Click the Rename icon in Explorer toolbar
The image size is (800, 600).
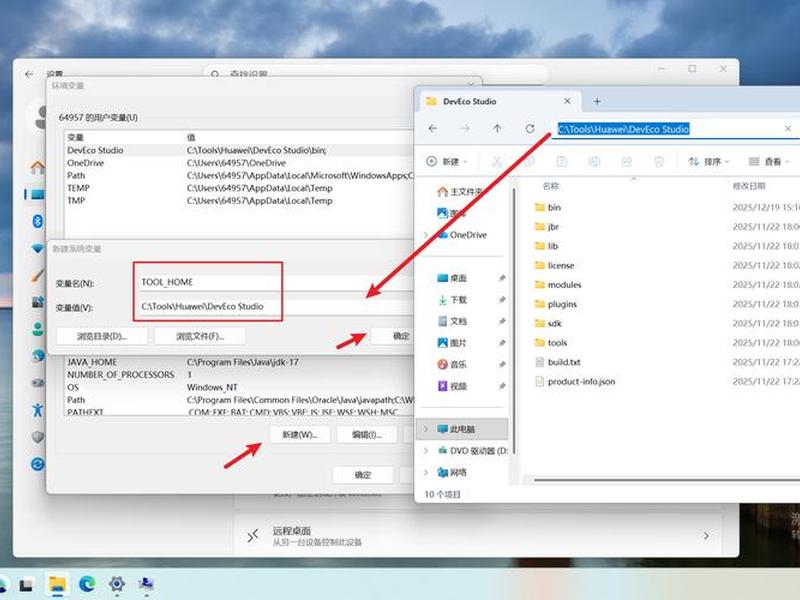pos(594,162)
